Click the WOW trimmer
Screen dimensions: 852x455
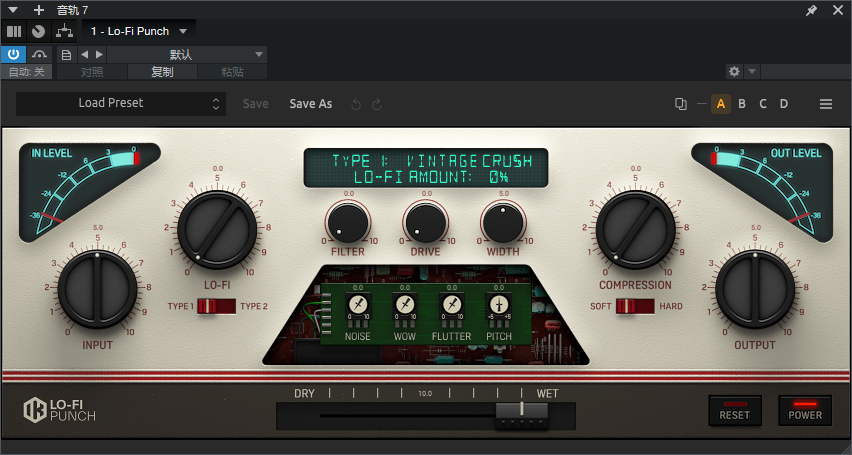click(x=404, y=304)
